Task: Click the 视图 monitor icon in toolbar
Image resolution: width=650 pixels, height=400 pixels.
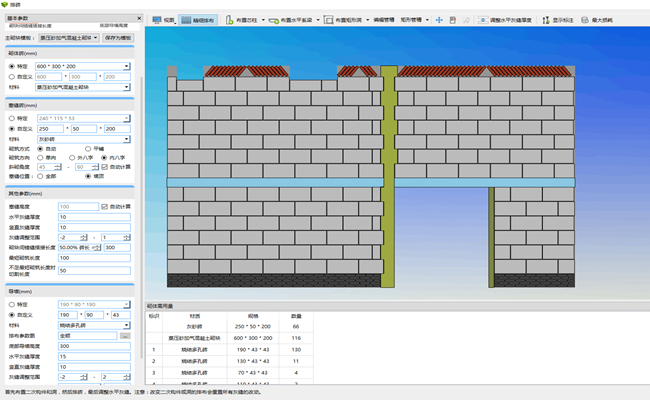Action: [x=157, y=20]
